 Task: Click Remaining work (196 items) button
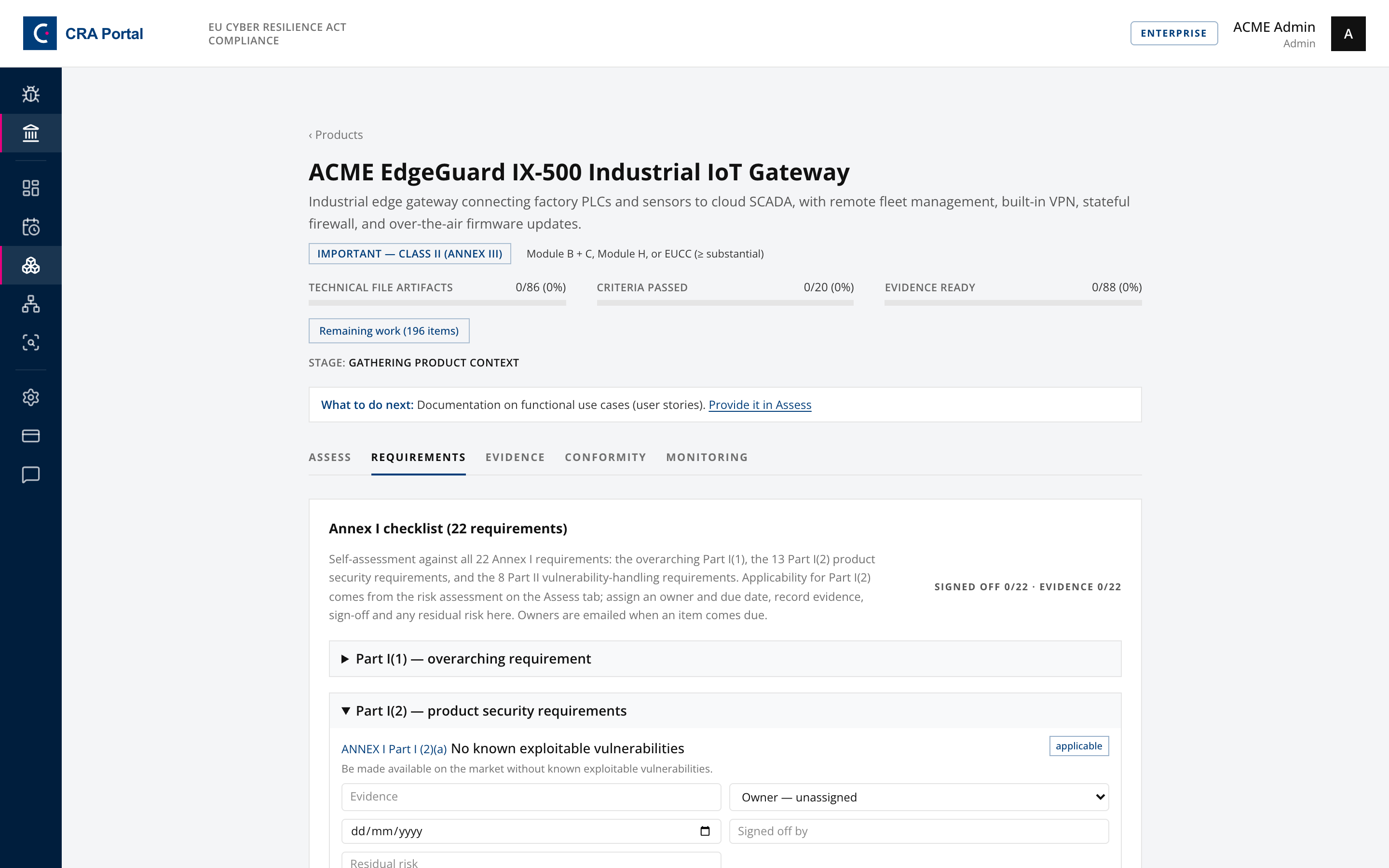[389, 331]
